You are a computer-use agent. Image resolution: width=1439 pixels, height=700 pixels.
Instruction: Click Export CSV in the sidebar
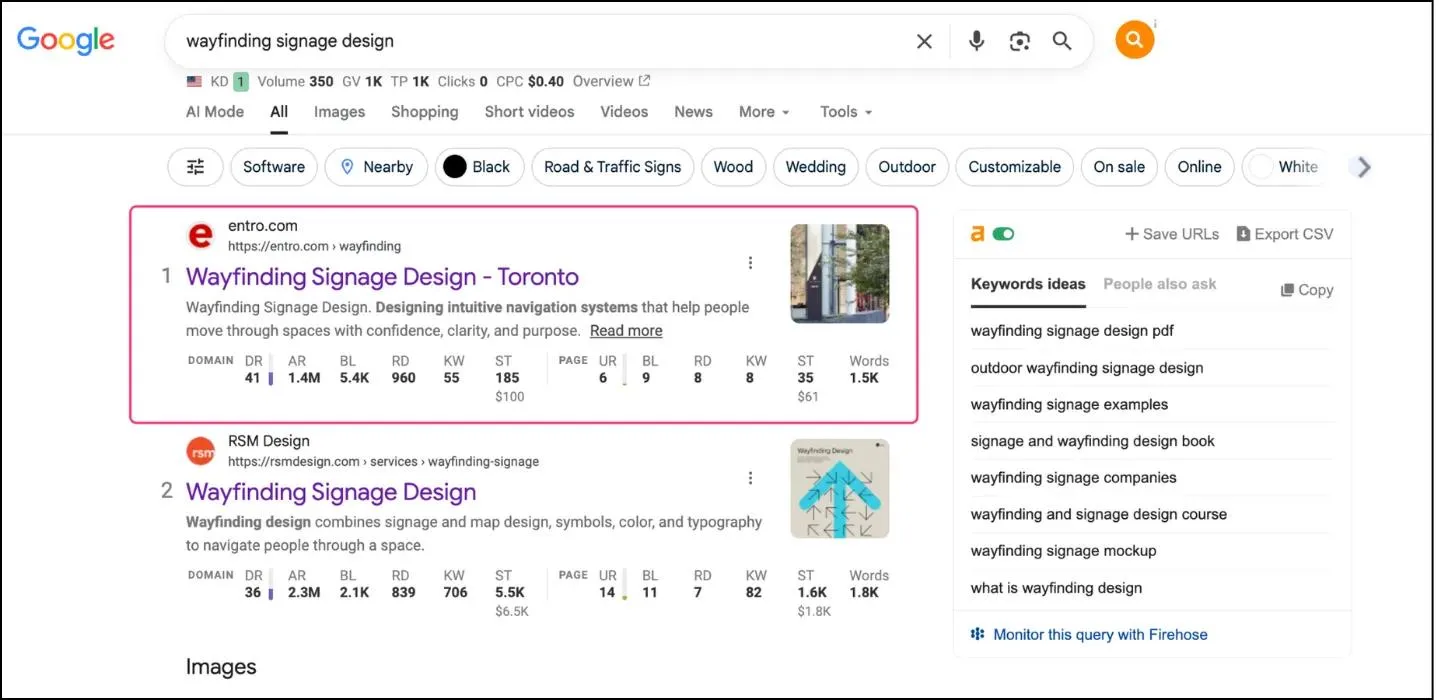click(1285, 234)
